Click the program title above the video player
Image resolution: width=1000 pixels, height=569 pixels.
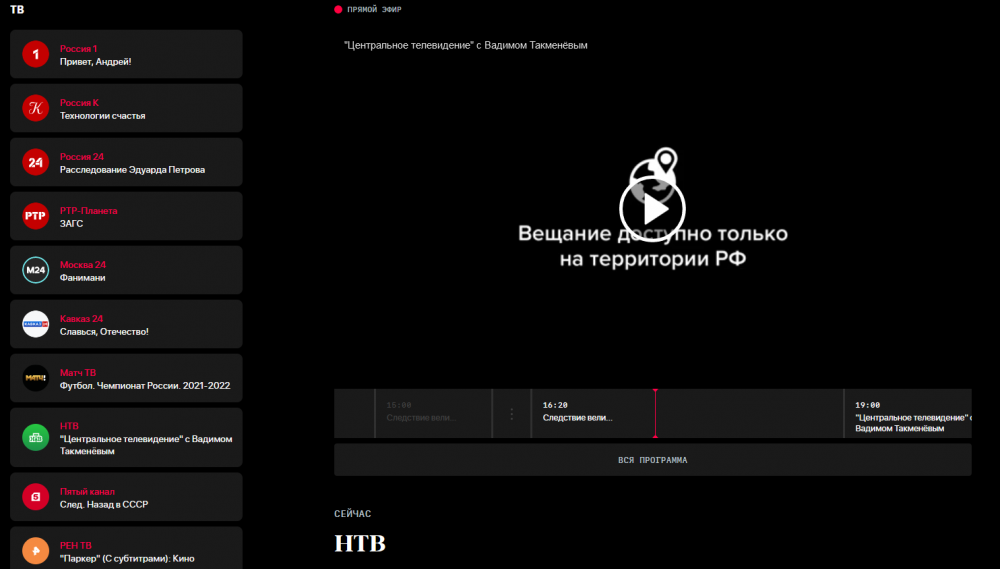tap(466, 45)
